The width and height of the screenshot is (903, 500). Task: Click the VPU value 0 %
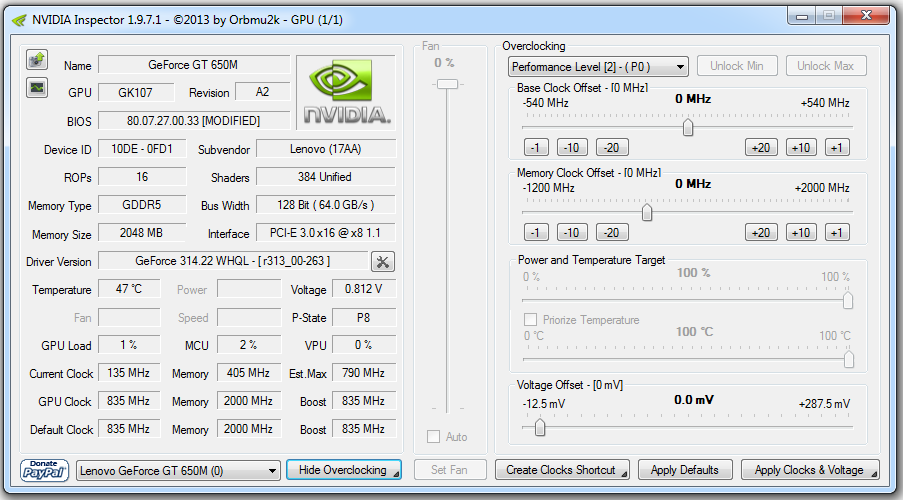click(364, 344)
